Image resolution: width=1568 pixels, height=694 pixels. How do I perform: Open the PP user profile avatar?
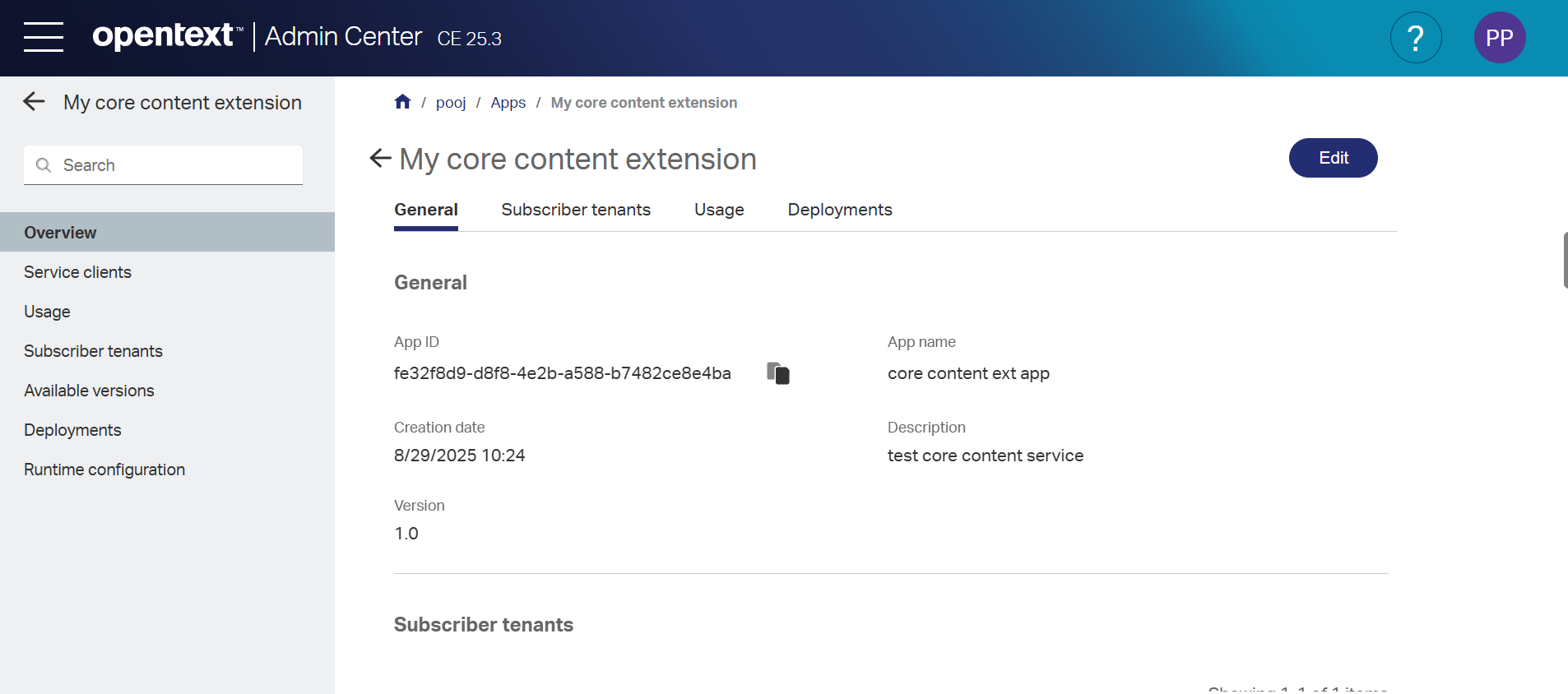coord(1499,38)
